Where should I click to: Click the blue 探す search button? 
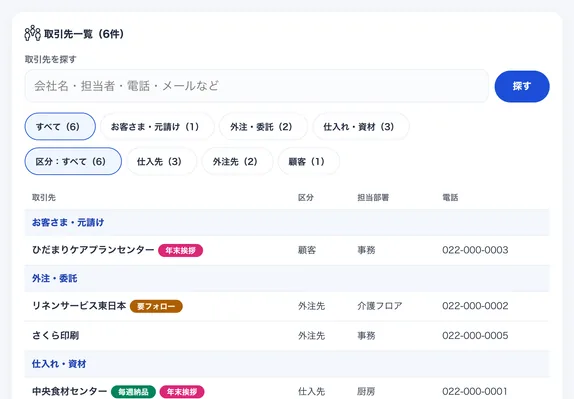pos(522,86)
